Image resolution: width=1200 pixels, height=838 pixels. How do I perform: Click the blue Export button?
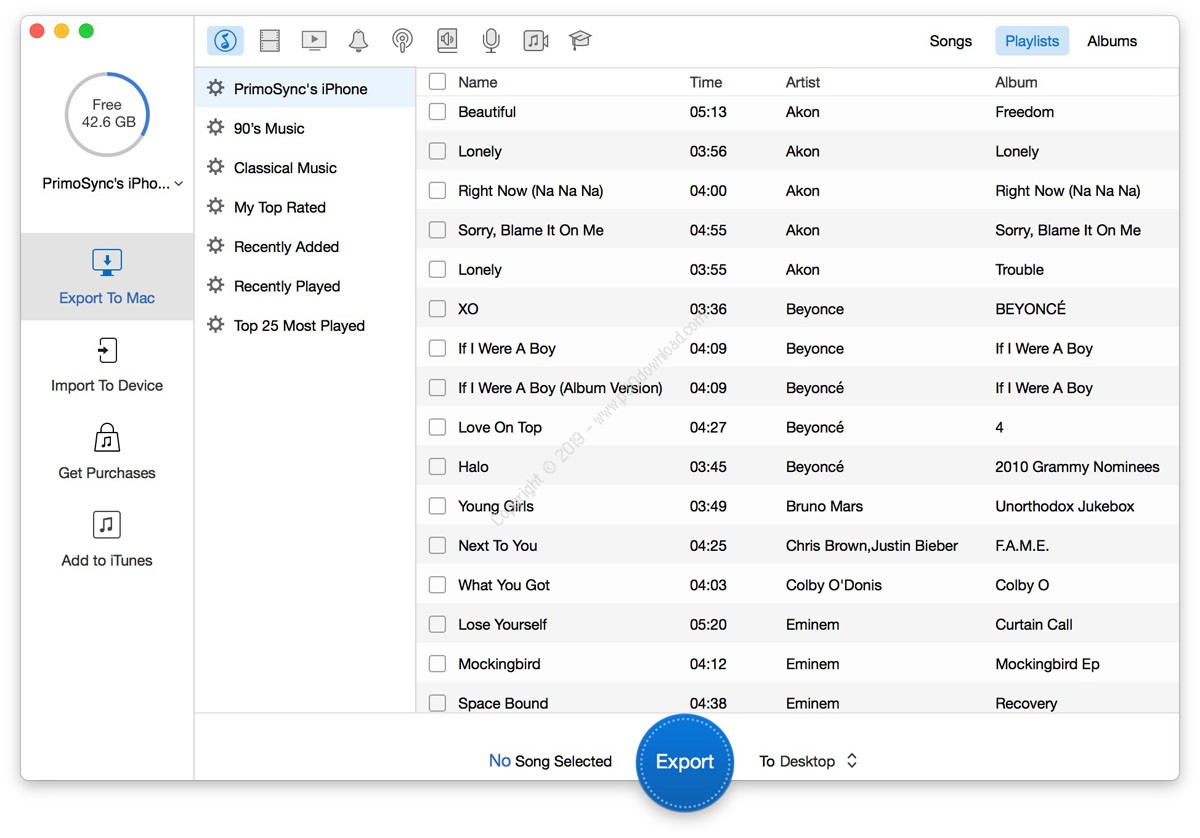click(685, 762)
